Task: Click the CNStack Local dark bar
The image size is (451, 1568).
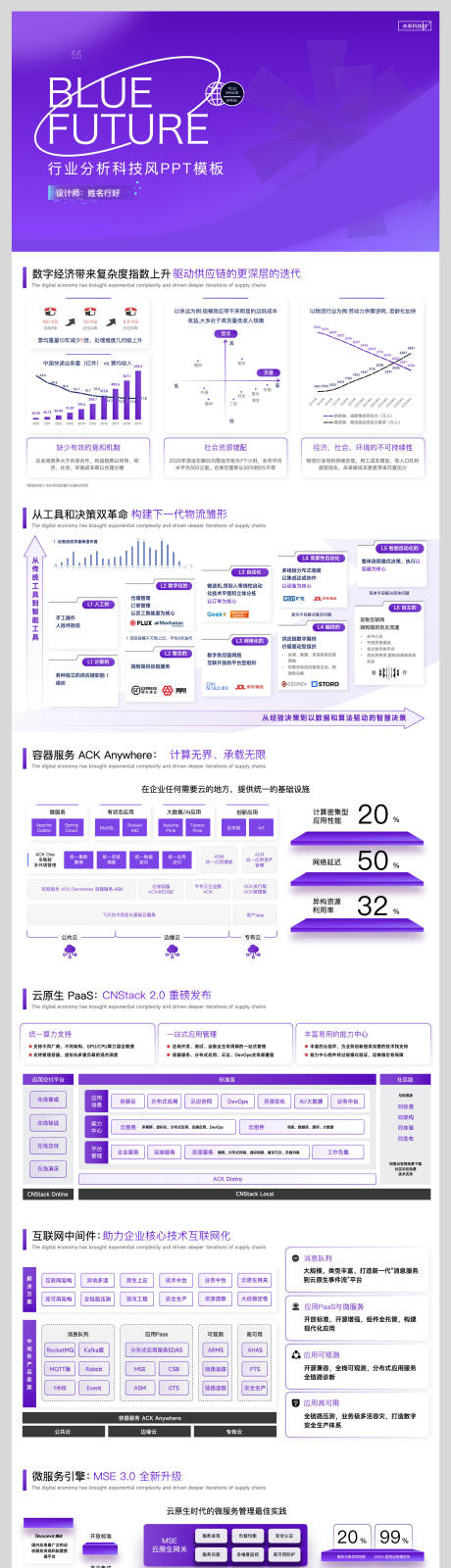Action: [254, 1194]
